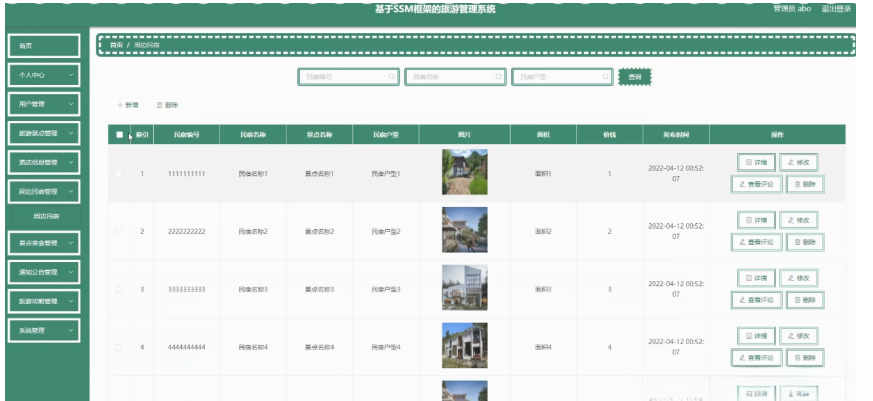Image resolution: width=873 pixels, height=401 pixels.
Task: Open the 首页 sidebar item
Action: 43,46
